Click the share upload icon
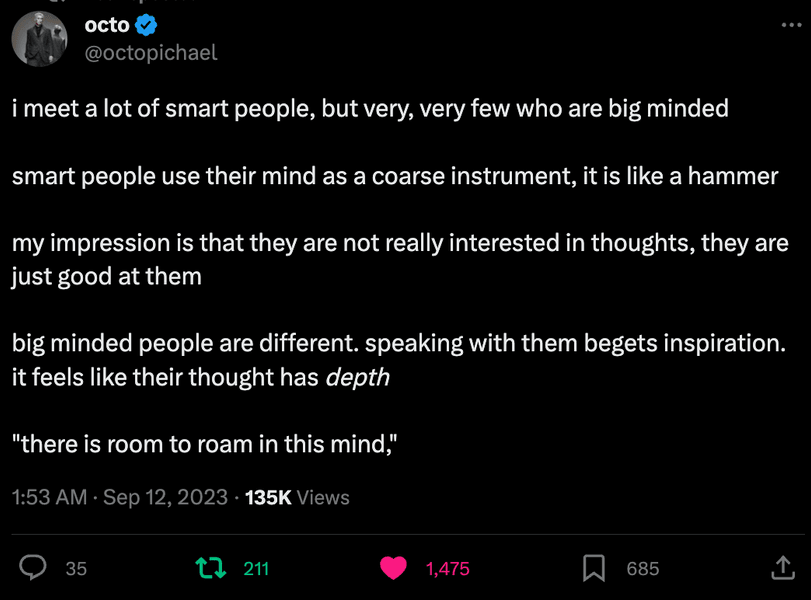This screenshot has height=600, width=811. click(782, 568)
